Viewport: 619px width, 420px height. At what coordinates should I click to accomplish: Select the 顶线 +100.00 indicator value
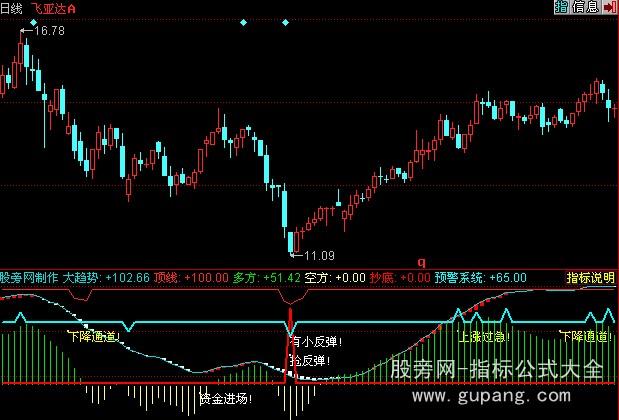[191, 278]
